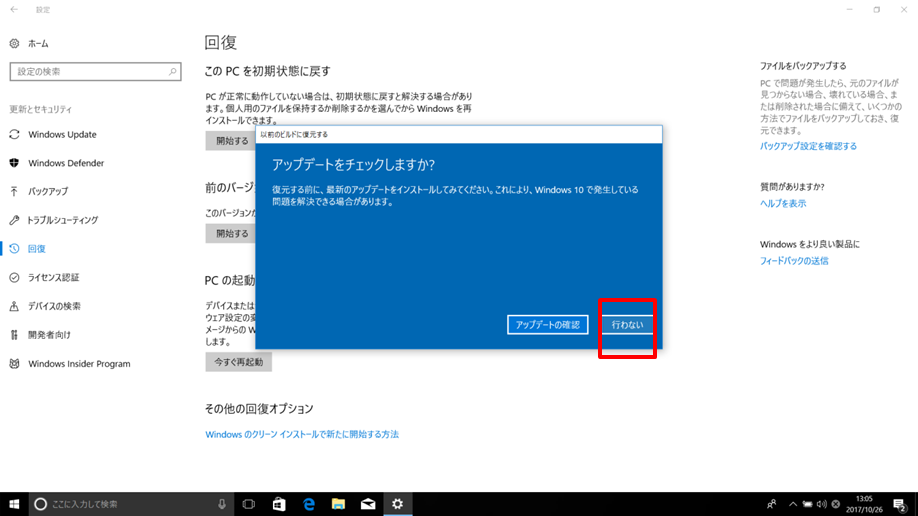
Task: Go to ホーム in settings
Action: pos(38,43)
